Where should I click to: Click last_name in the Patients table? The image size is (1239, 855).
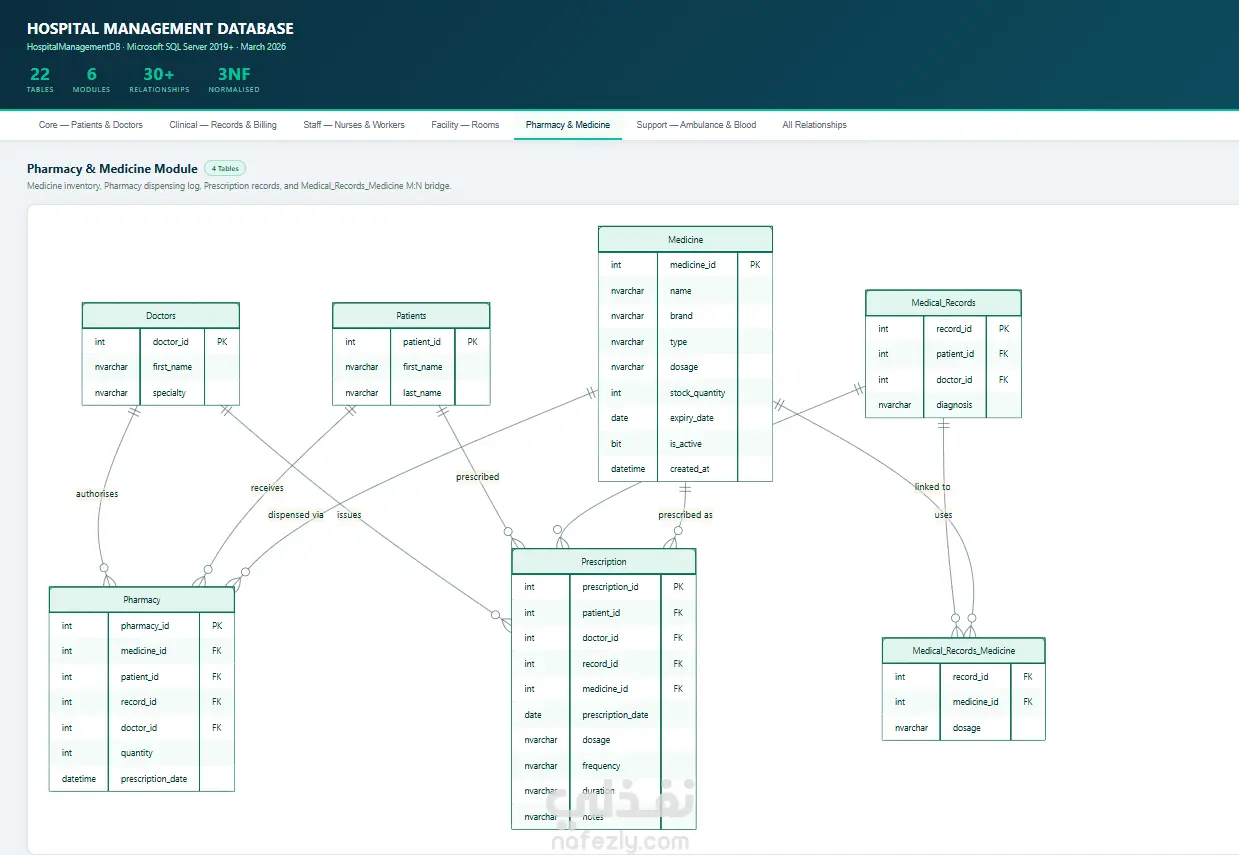click(422, 393)
